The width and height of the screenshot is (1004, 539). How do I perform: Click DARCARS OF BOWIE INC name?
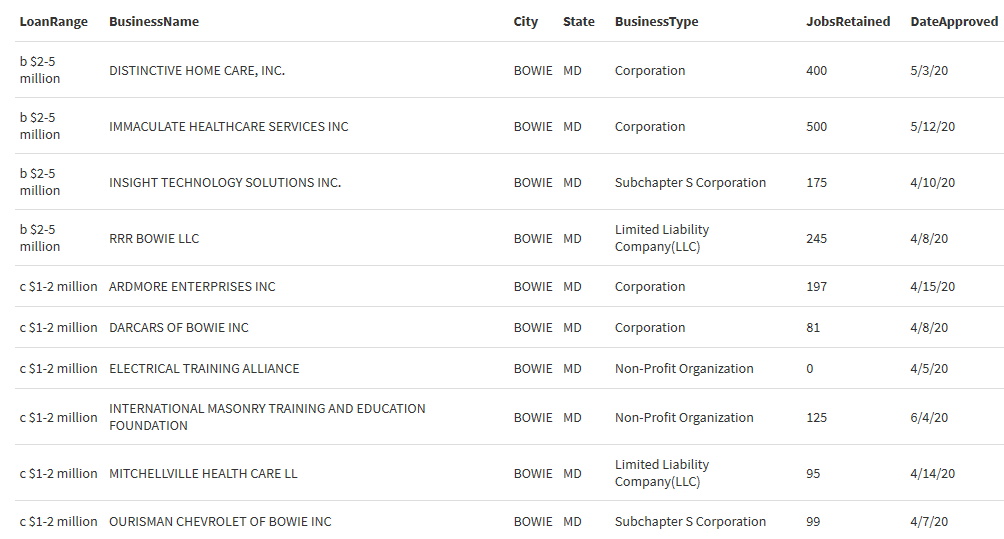click(179, 328)
